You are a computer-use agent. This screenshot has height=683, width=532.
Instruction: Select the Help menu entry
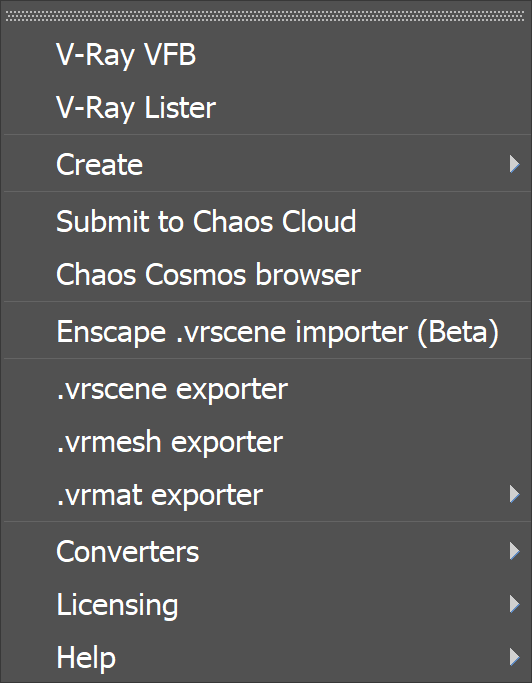click(x=266, y=657)
